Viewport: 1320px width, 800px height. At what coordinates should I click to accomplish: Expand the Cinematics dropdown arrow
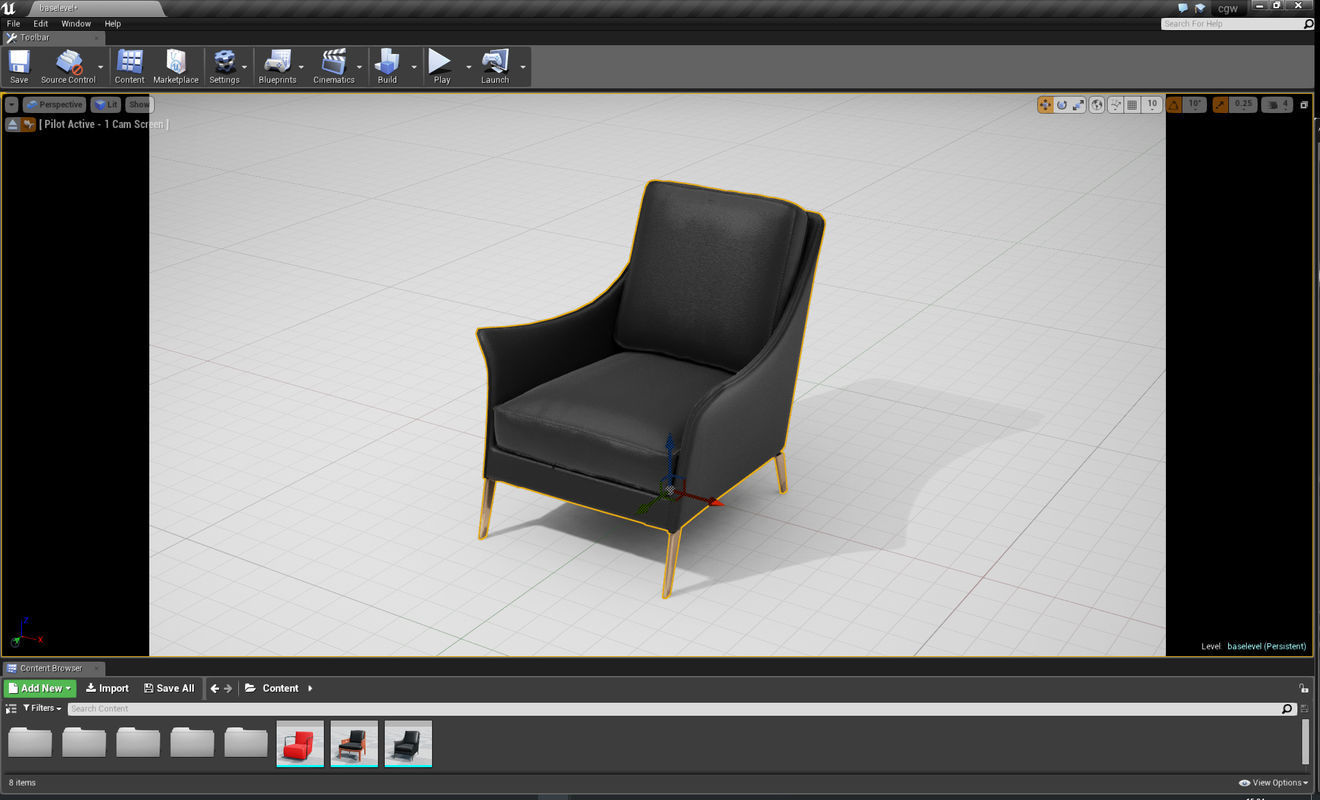click(x=360, y=68)
